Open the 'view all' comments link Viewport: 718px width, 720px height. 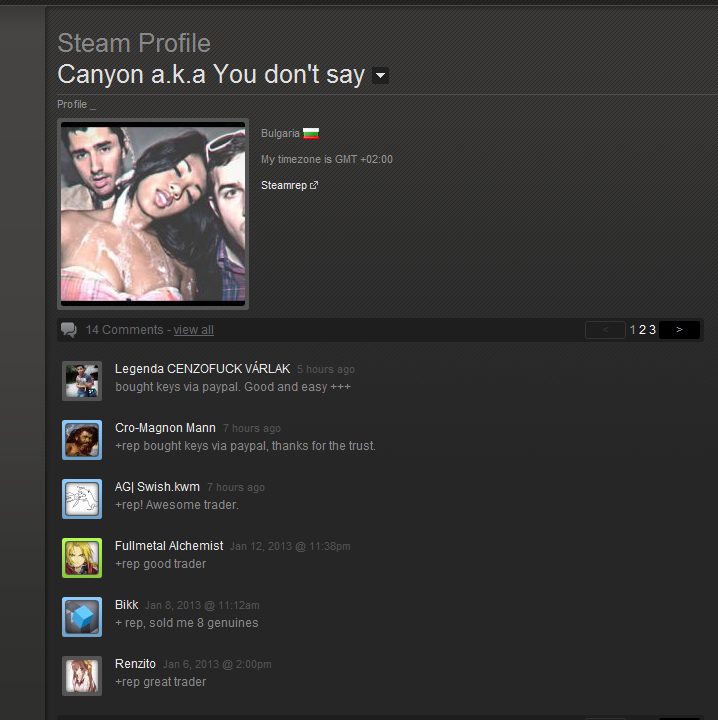pos(193,330)
